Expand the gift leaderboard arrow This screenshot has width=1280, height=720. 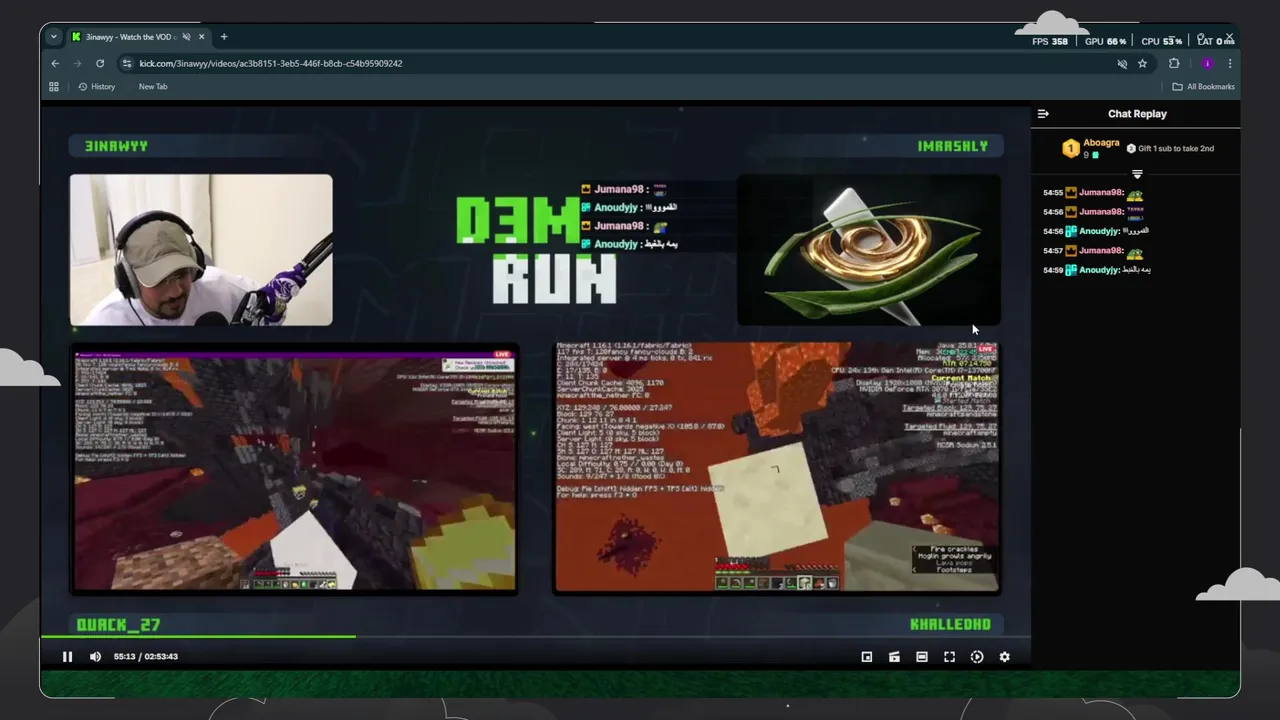[1137, 174]
